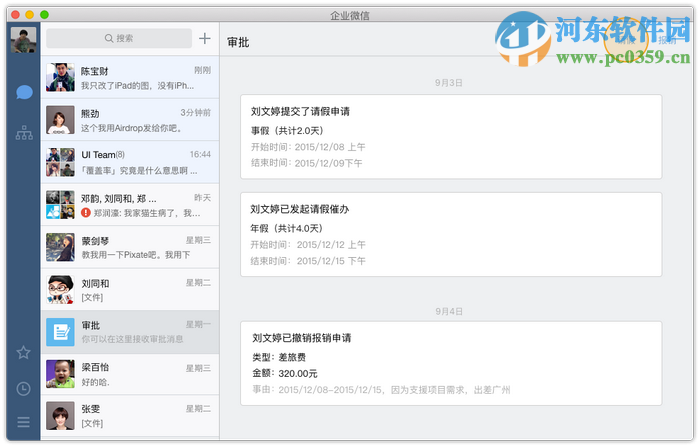This screenshot has width=700, height=447.
Task: Open the chat with 陈宝财
Action: click(130, 78)
